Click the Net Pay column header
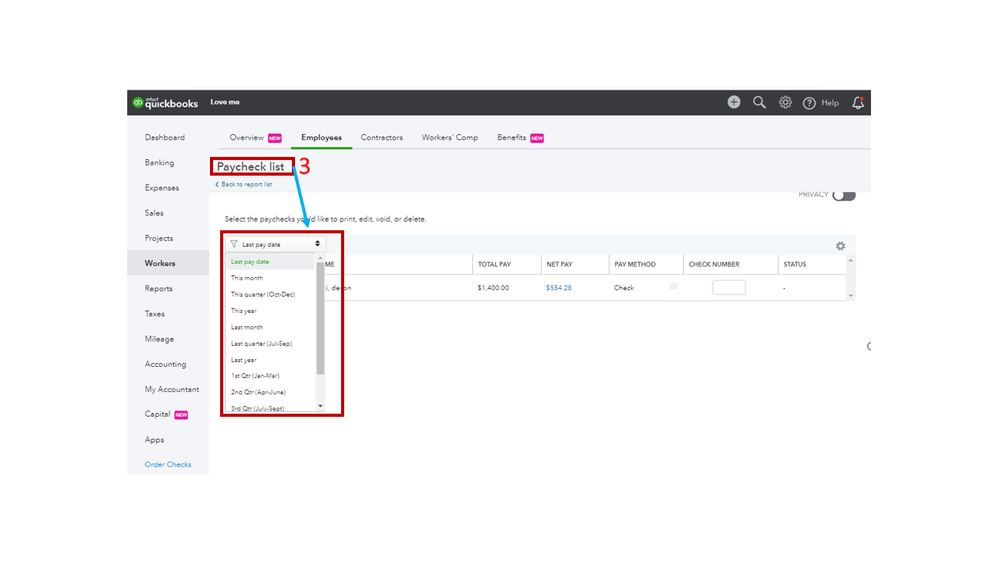This screenshot has width=999, height=562. pyautogui.click(x=559, y=264)
